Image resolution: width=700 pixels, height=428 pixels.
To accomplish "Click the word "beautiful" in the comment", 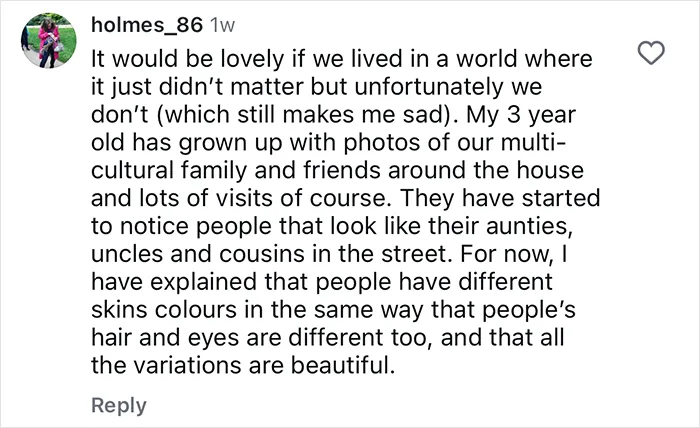I will 342,365.
